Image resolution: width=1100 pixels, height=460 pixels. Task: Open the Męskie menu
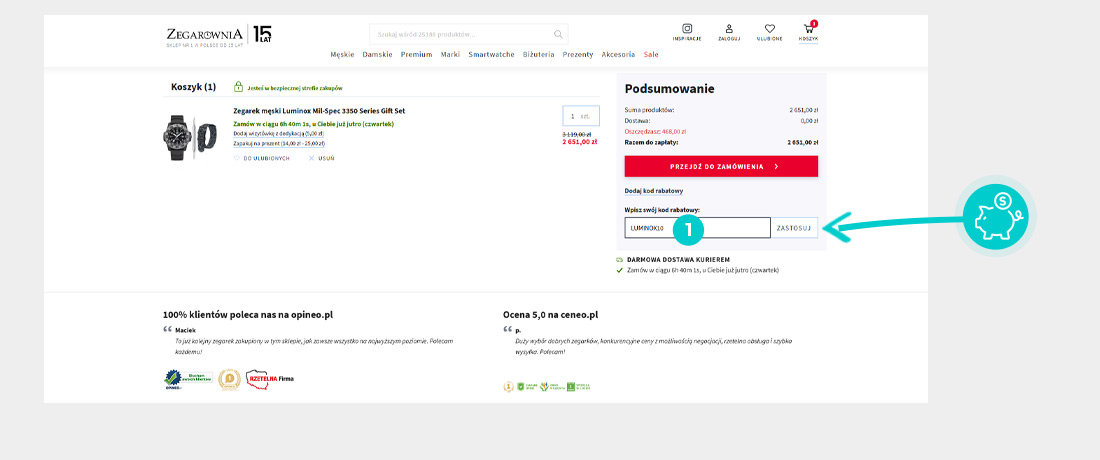(x=342, y=55)
